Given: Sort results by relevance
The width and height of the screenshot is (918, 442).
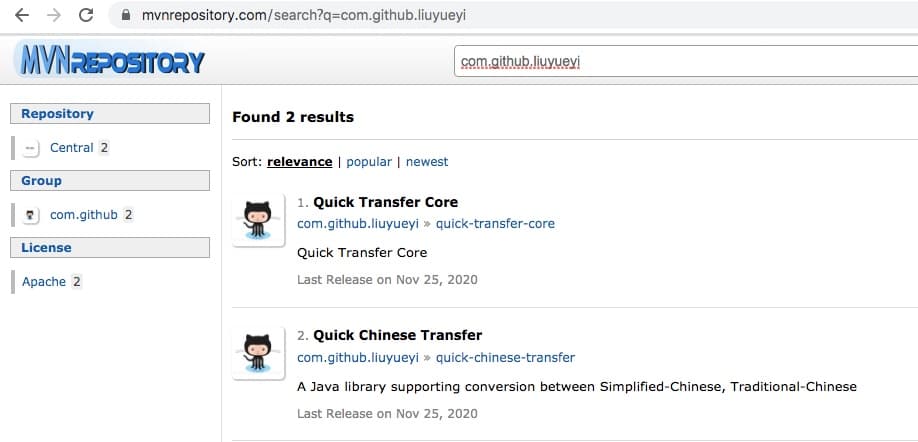Looking at the screenshot, I should [x=300, y=162].
